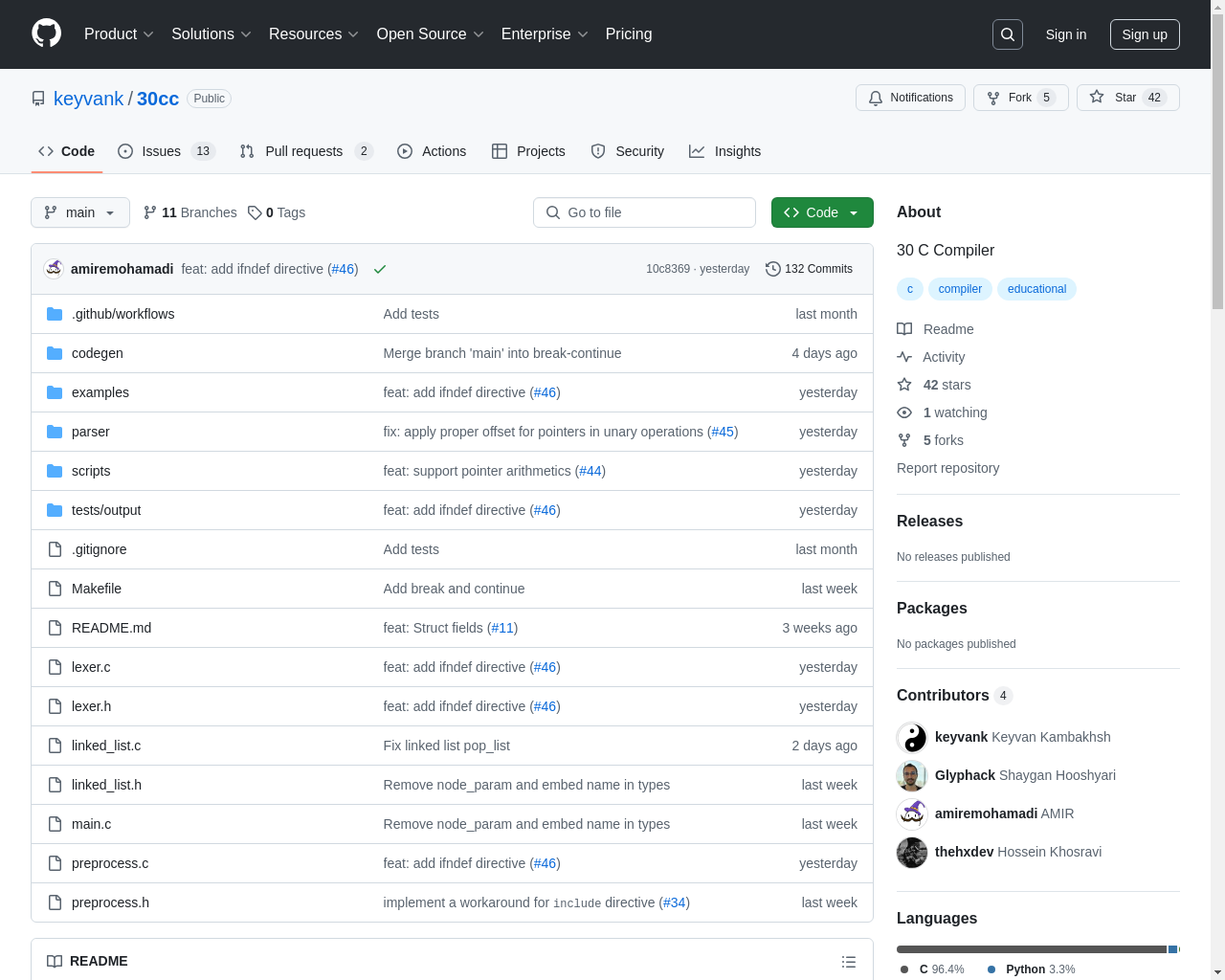The image size is (1225, 980).
Task: Switch to the Issues tab
Action: coord(167,151)
